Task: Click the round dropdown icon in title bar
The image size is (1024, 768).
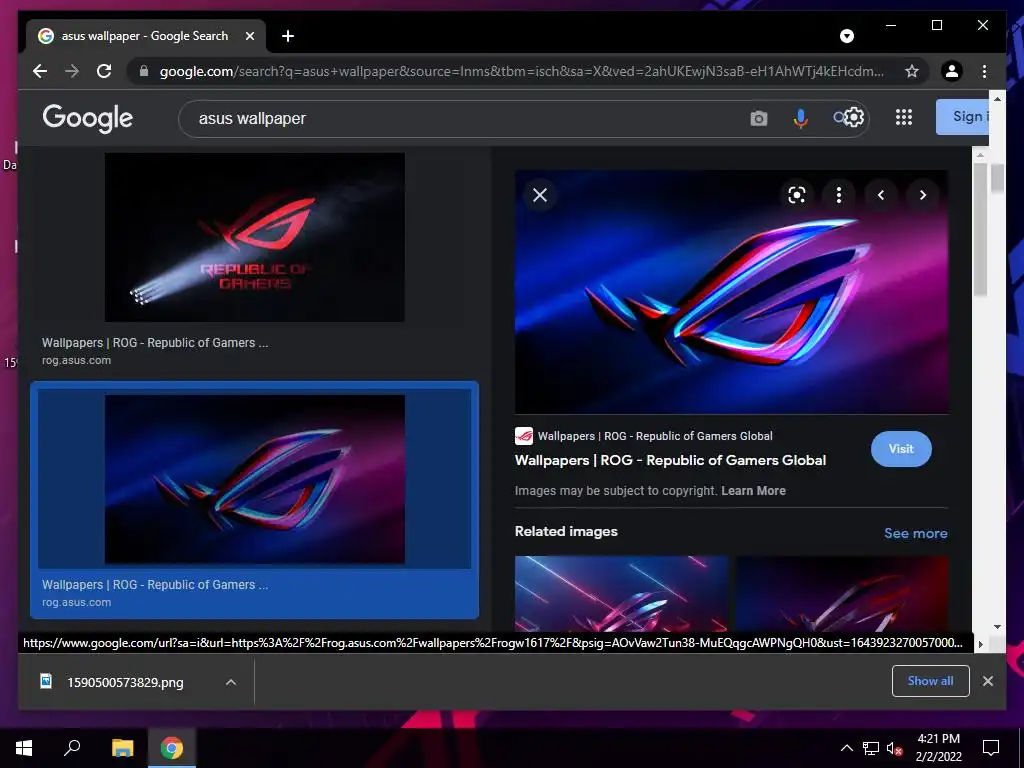Action: [846, 36]
